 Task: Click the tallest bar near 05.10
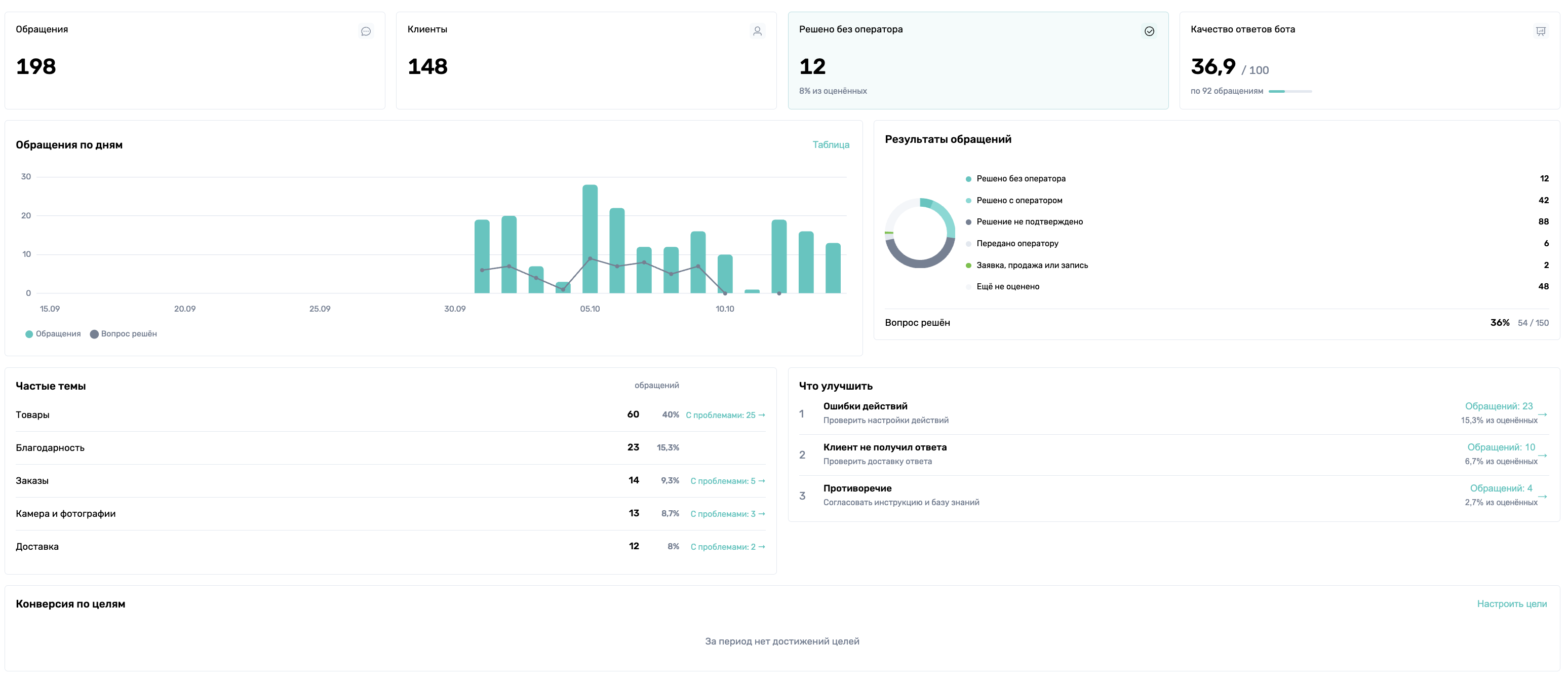pos(590,239)
